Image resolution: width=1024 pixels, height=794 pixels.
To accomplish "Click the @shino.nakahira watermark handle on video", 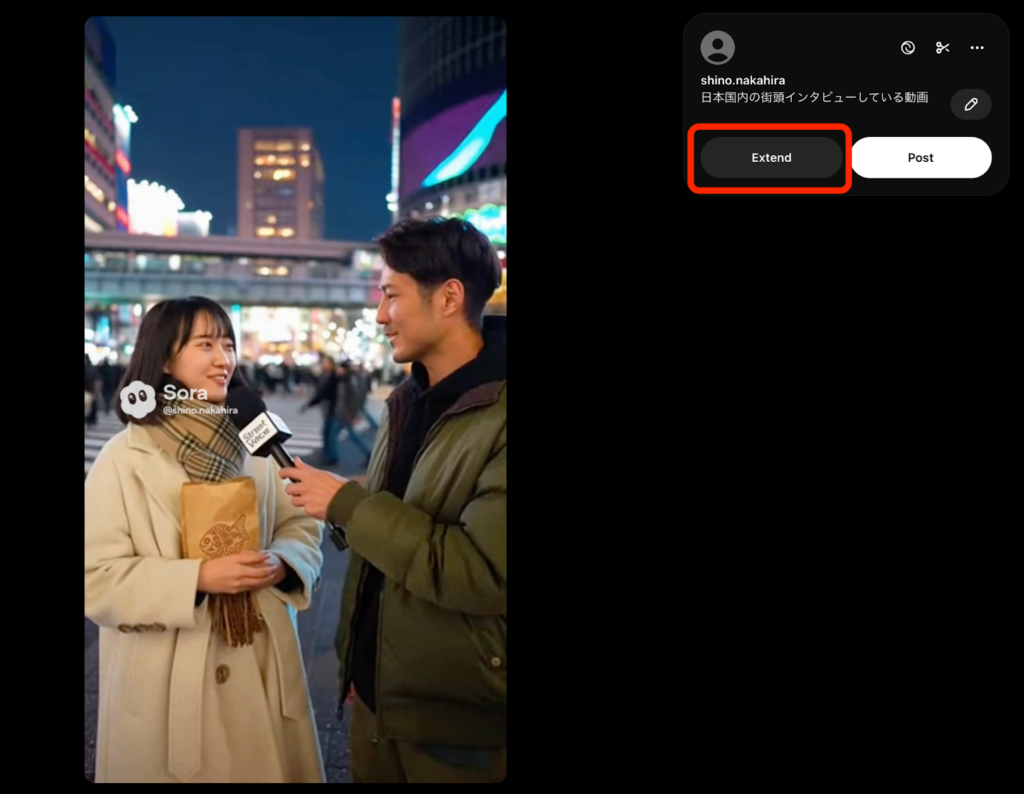I will (x=200, y=410).
